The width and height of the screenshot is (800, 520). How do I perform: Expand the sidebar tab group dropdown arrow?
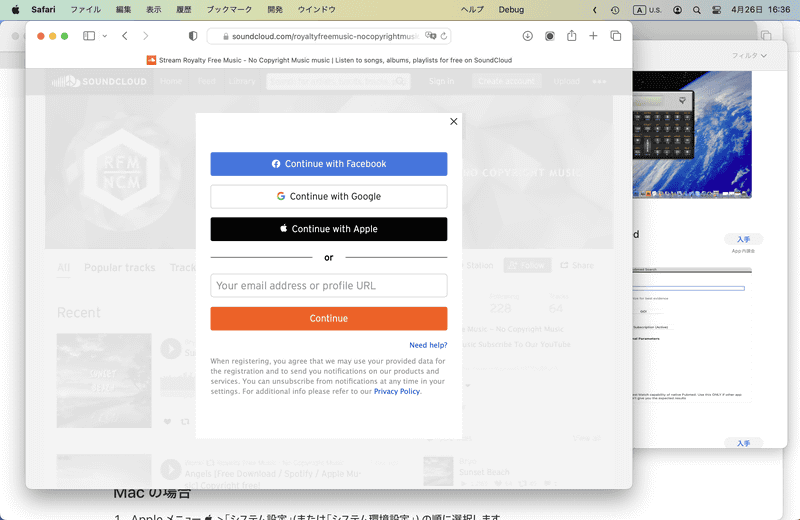[x=105, y=36]
